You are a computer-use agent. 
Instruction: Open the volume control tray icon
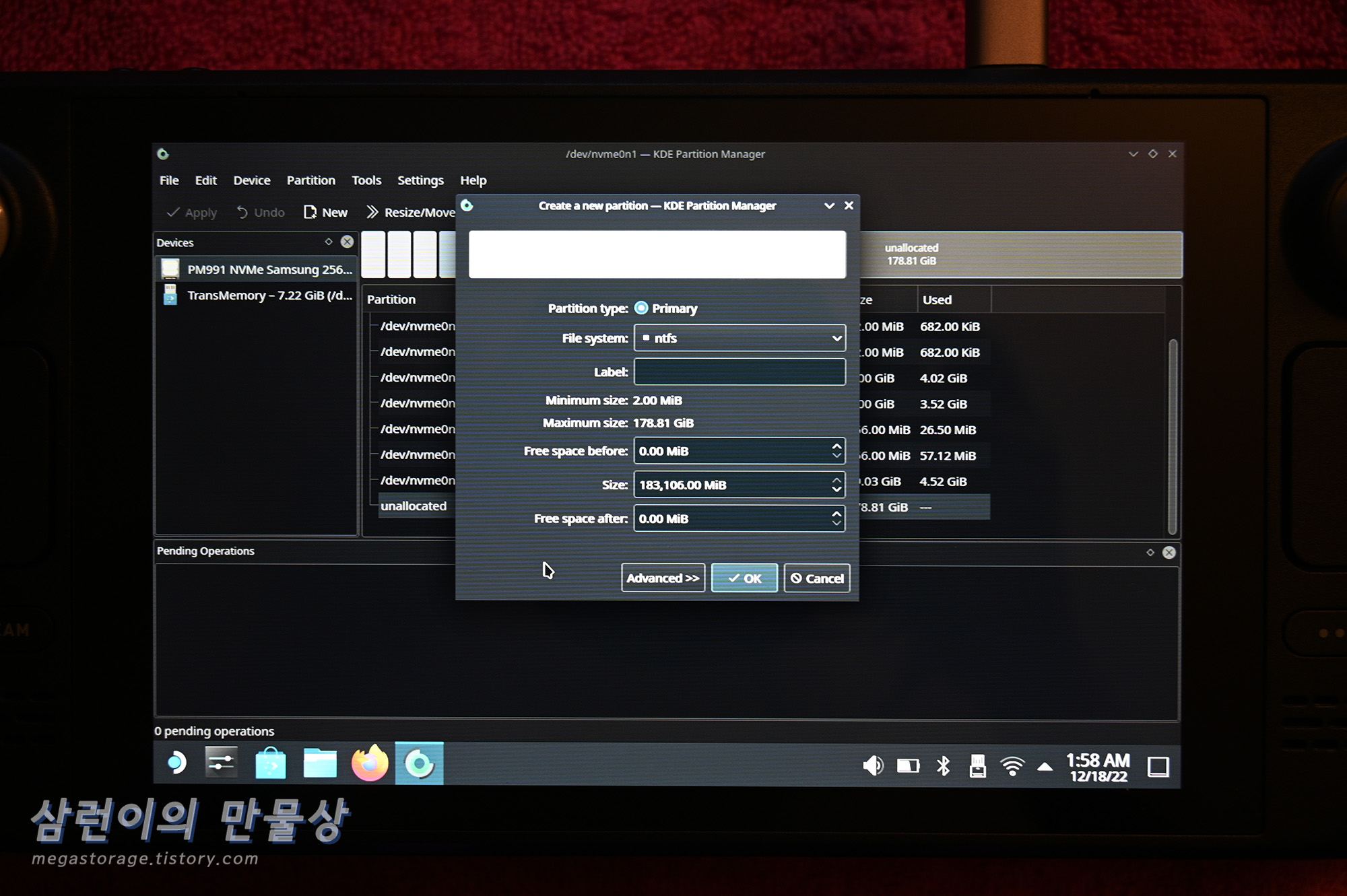point(872,765)
